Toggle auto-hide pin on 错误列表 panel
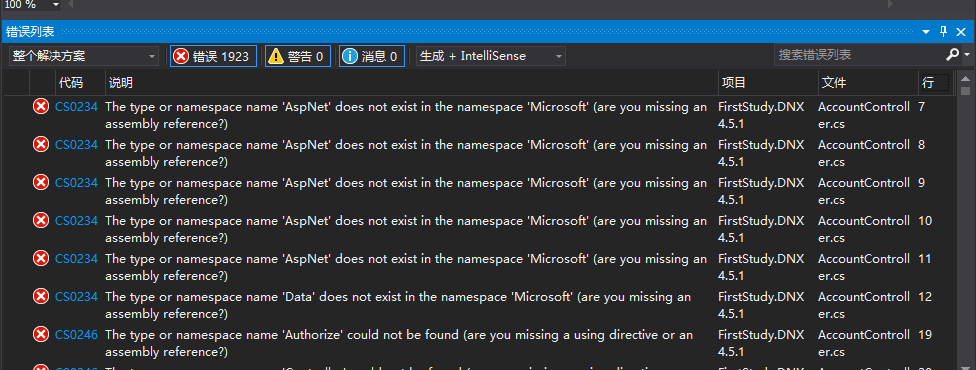Screen dimensions: 976x370 pos(943,32)
